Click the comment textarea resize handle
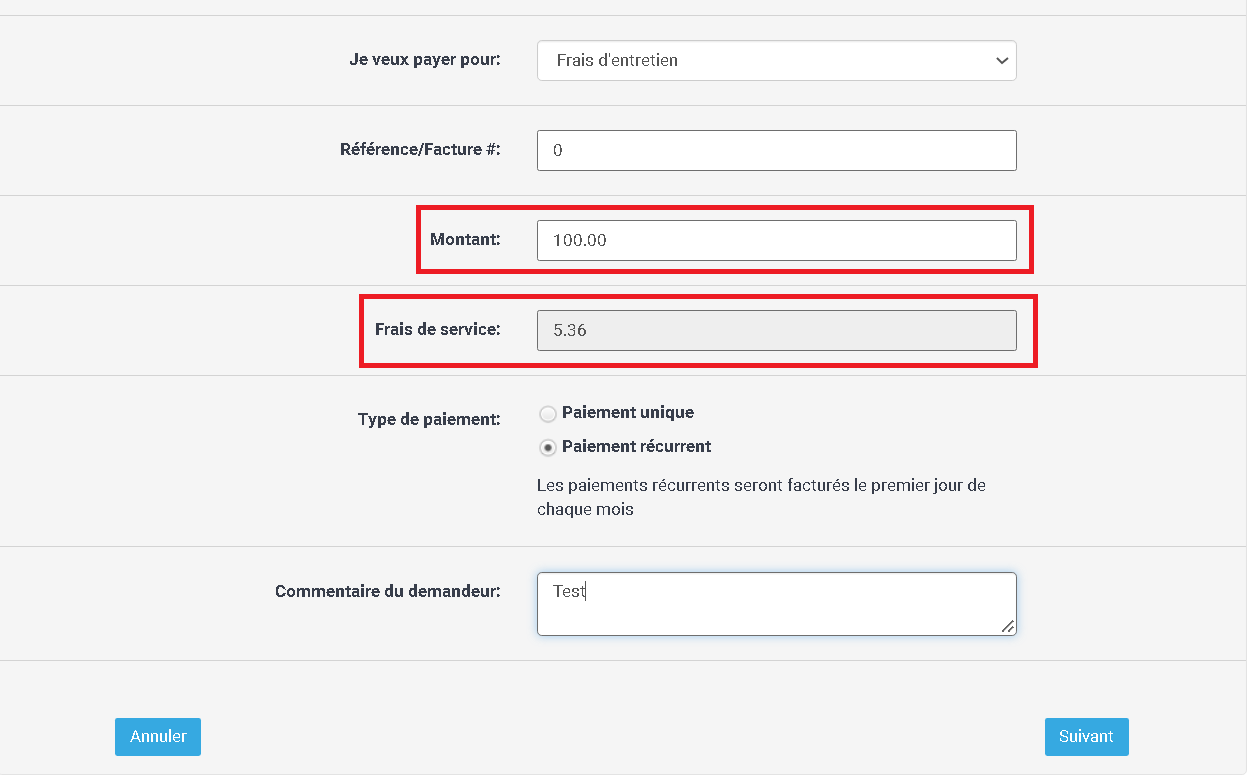The height and width of the screenshot is (775, 1248). pyautogui.click(x=1008, y=627)
